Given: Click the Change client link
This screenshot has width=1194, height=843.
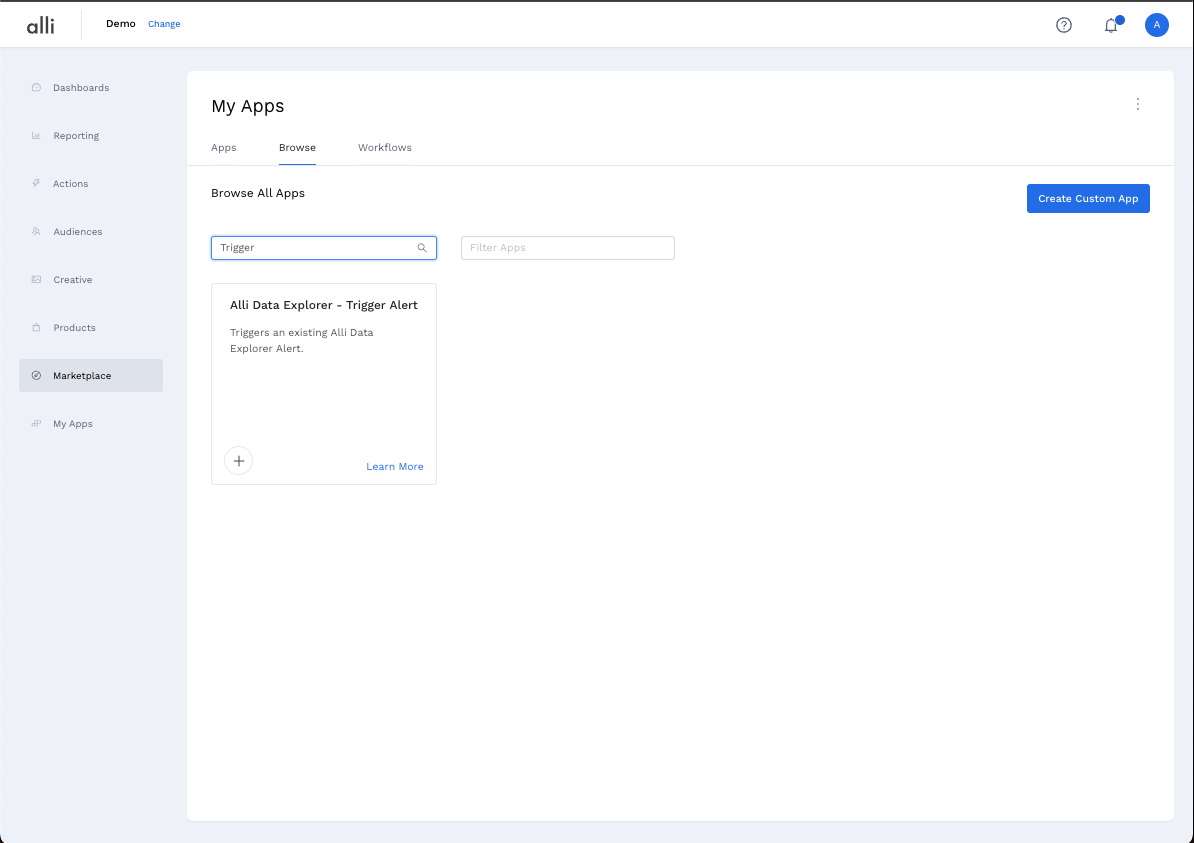Looking at the screenshot, I should click(x=164, y=24).
